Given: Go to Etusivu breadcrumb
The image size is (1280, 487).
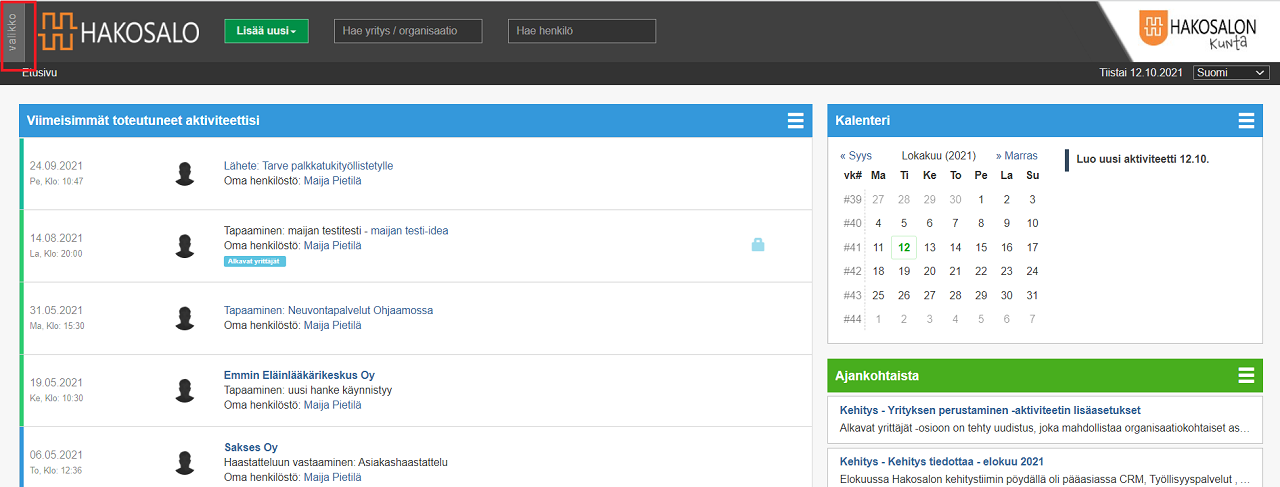Looking at the screenshot, I should (x=40, y=72).
